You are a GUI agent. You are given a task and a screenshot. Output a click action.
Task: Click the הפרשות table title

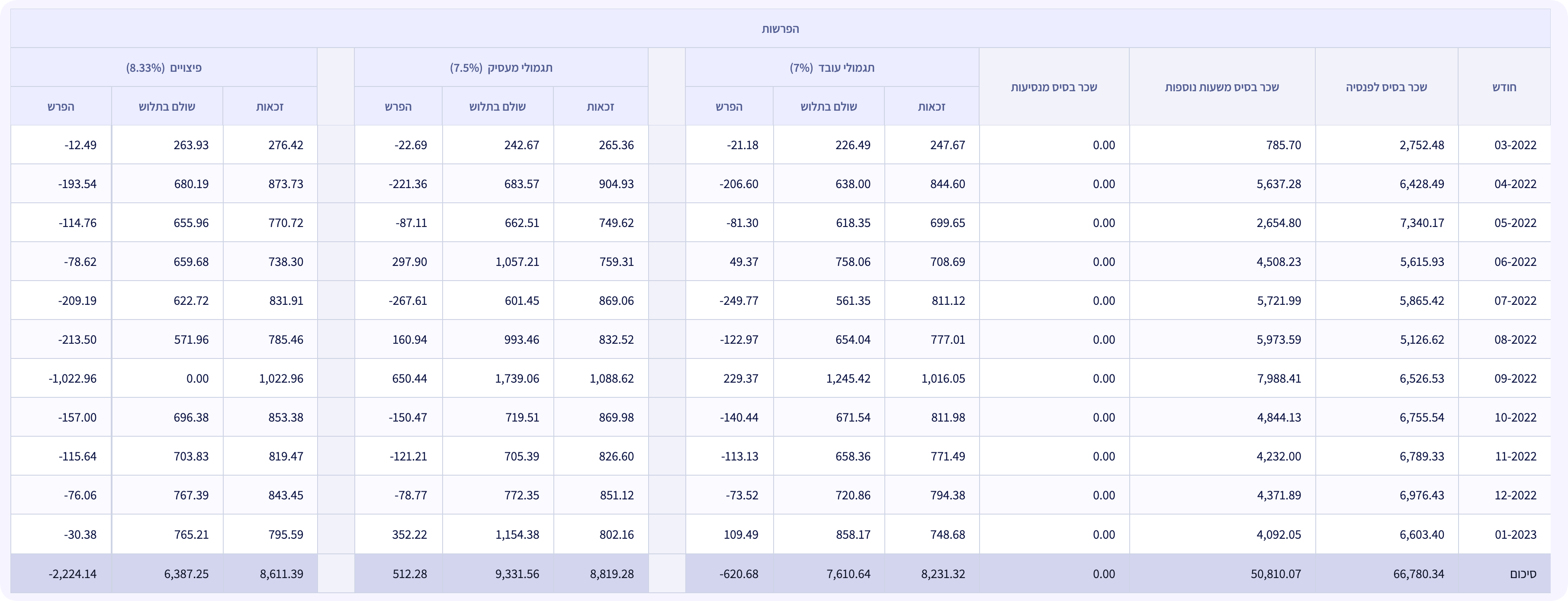pyautogui.click(x=780, y=29)
